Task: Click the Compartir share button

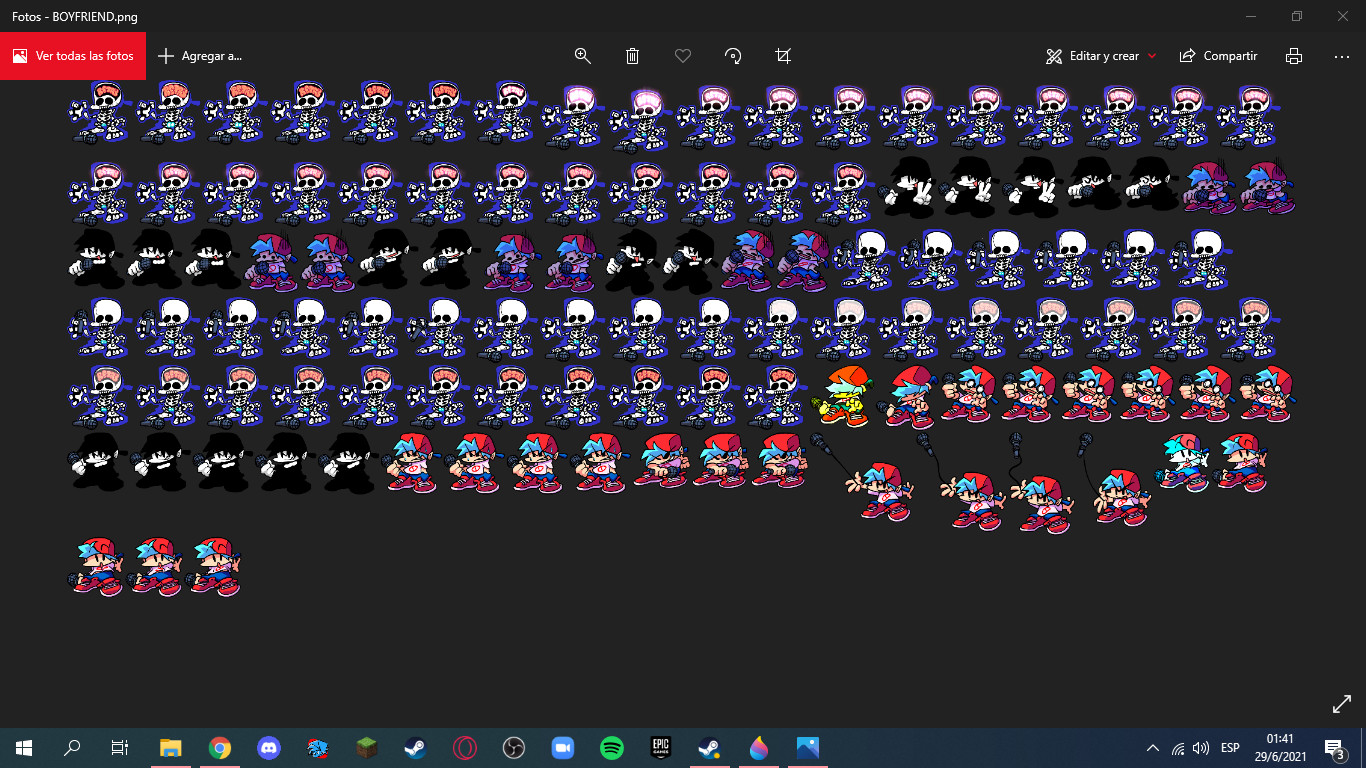Action: point(1218,56)
